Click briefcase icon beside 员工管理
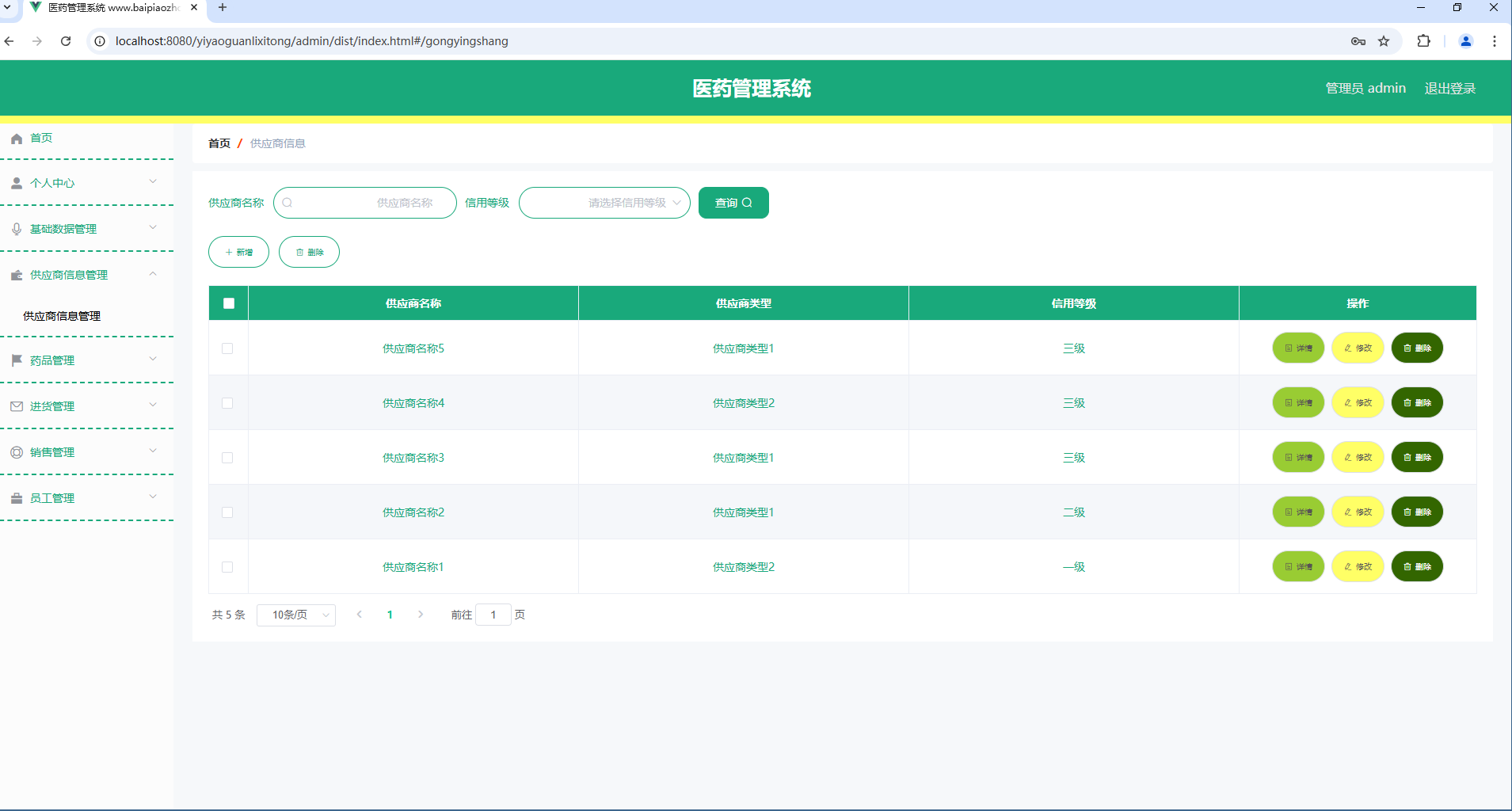 (17, 498)
